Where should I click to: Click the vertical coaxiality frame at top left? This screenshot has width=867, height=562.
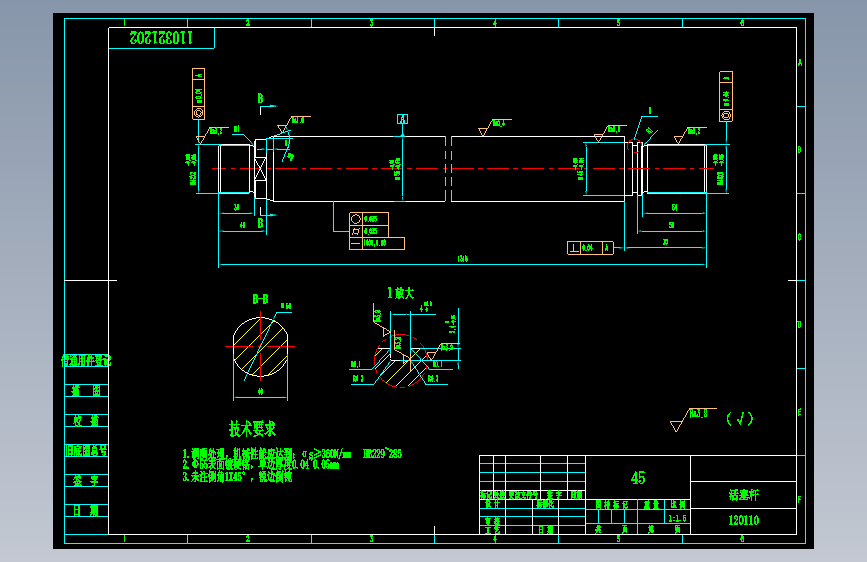[199, 94]
